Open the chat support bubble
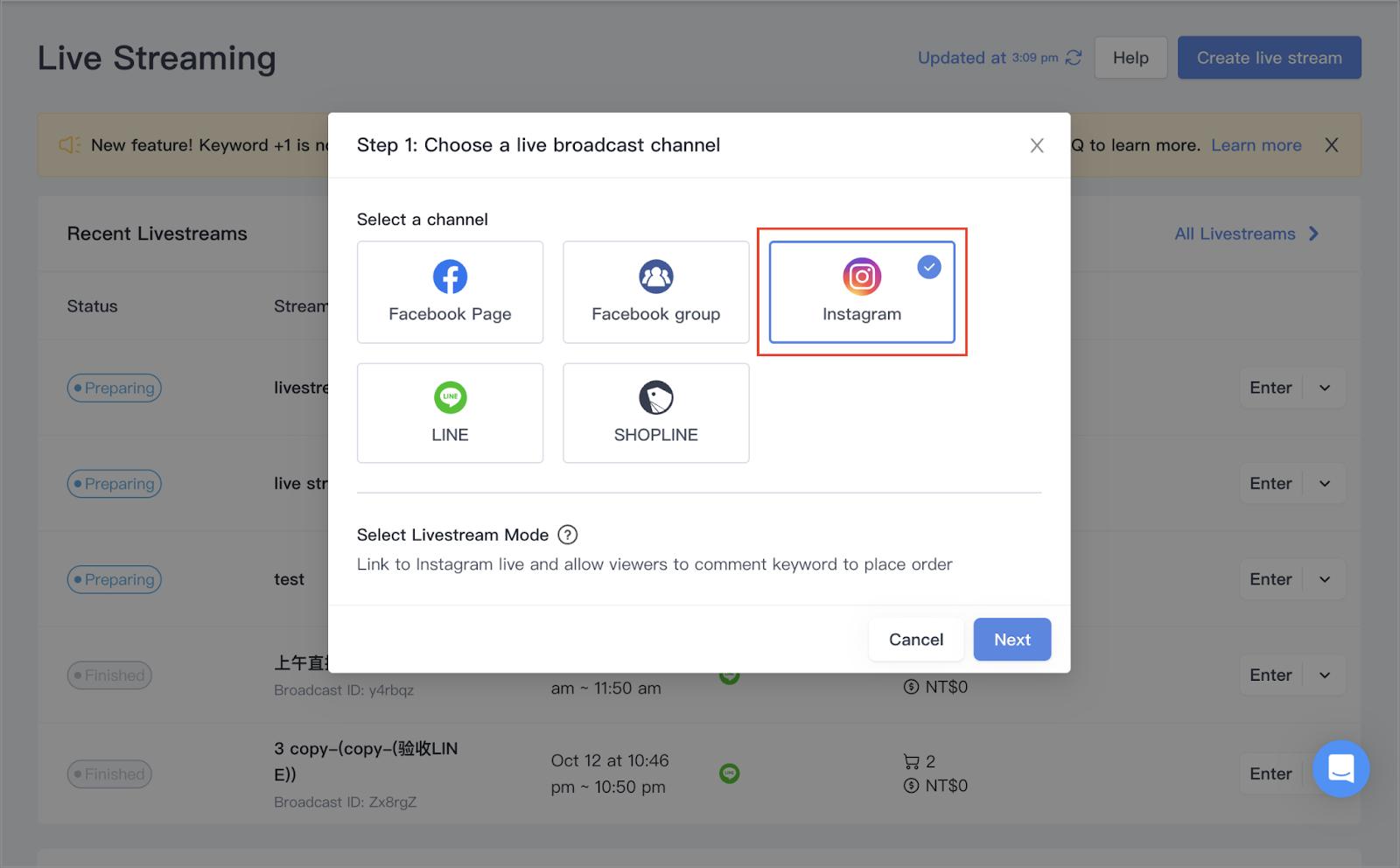This screenshot has height=868, width=1400. 1340,769
